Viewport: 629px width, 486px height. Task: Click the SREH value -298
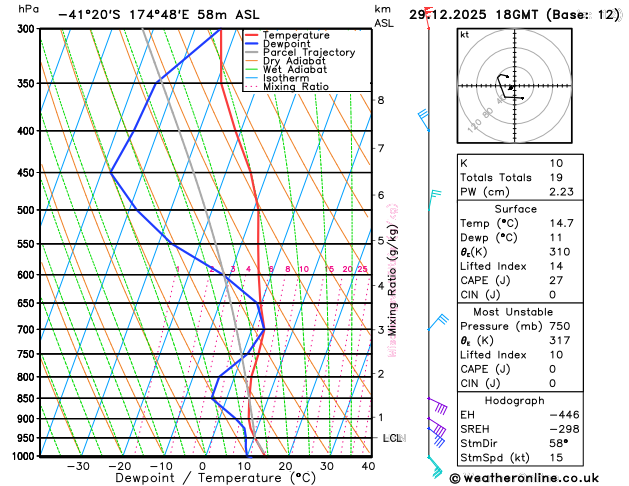coord(564,429)
